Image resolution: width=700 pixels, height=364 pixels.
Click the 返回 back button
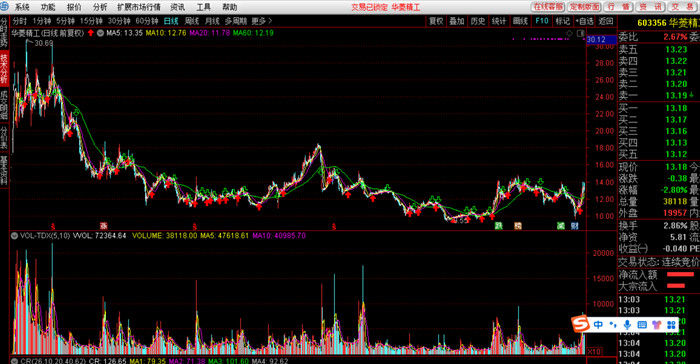coord(605,21)
